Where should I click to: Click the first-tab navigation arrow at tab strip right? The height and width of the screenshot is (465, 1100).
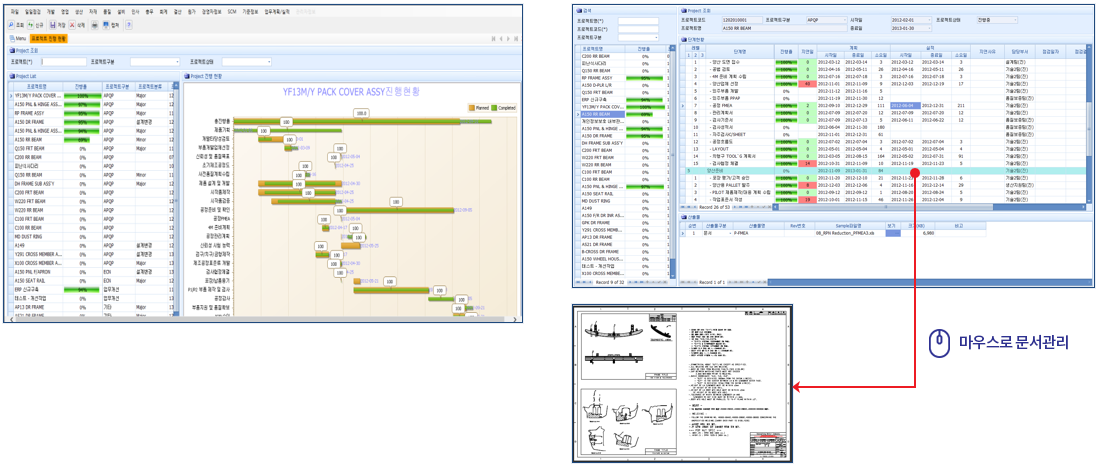pos(493,39)
